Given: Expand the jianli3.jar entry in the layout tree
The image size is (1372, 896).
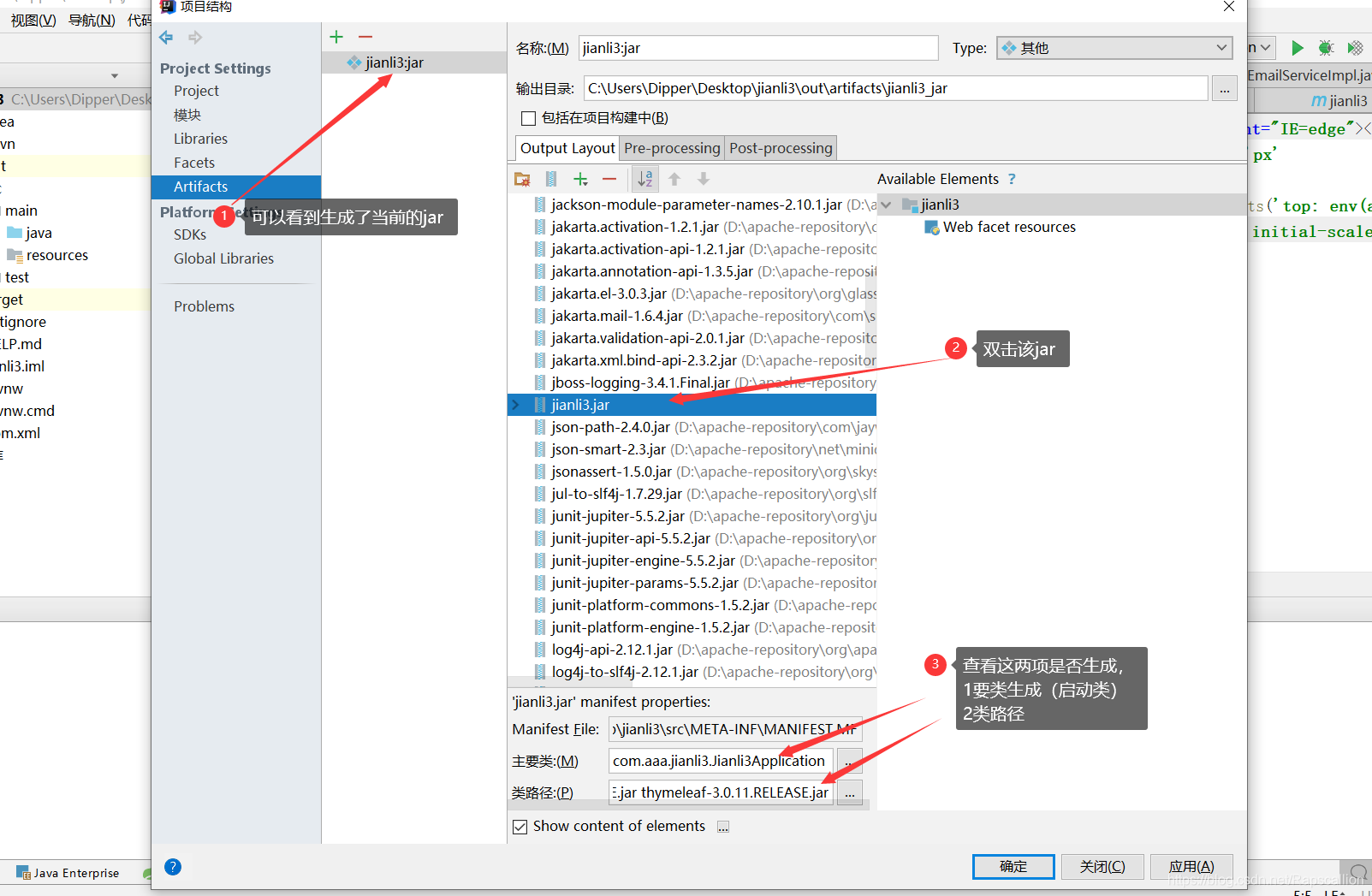Looking at the screenshot, I should (x=514, y=405).
